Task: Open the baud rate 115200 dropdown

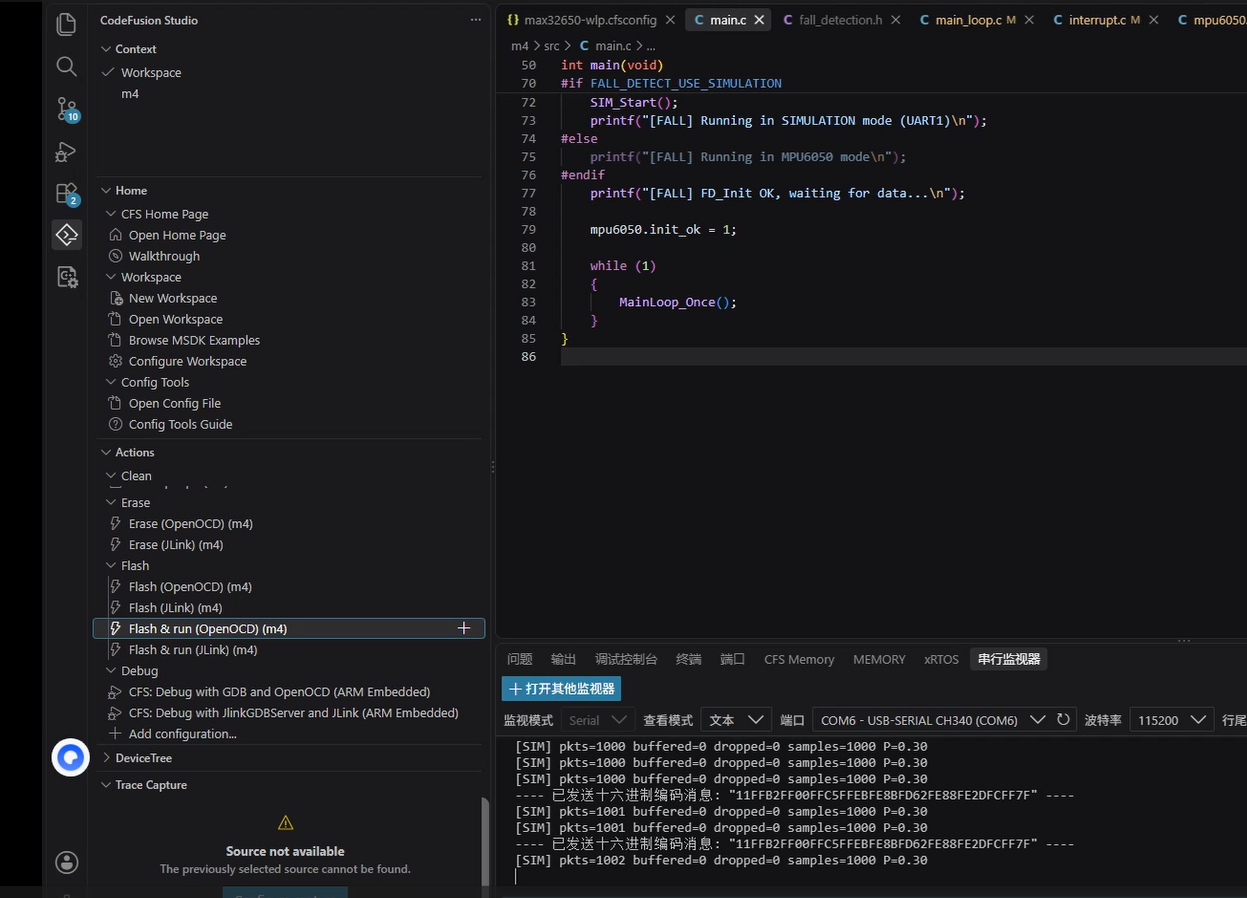Action: point(1171,720)
